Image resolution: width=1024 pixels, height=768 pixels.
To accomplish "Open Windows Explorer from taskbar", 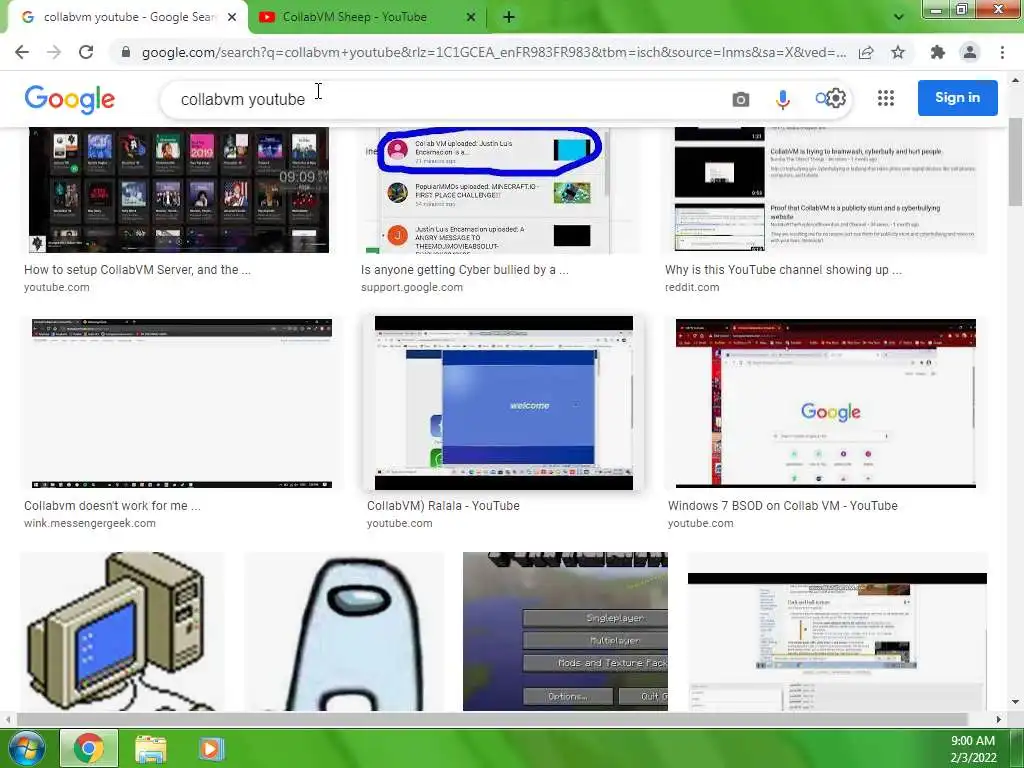I will [150, 748].
